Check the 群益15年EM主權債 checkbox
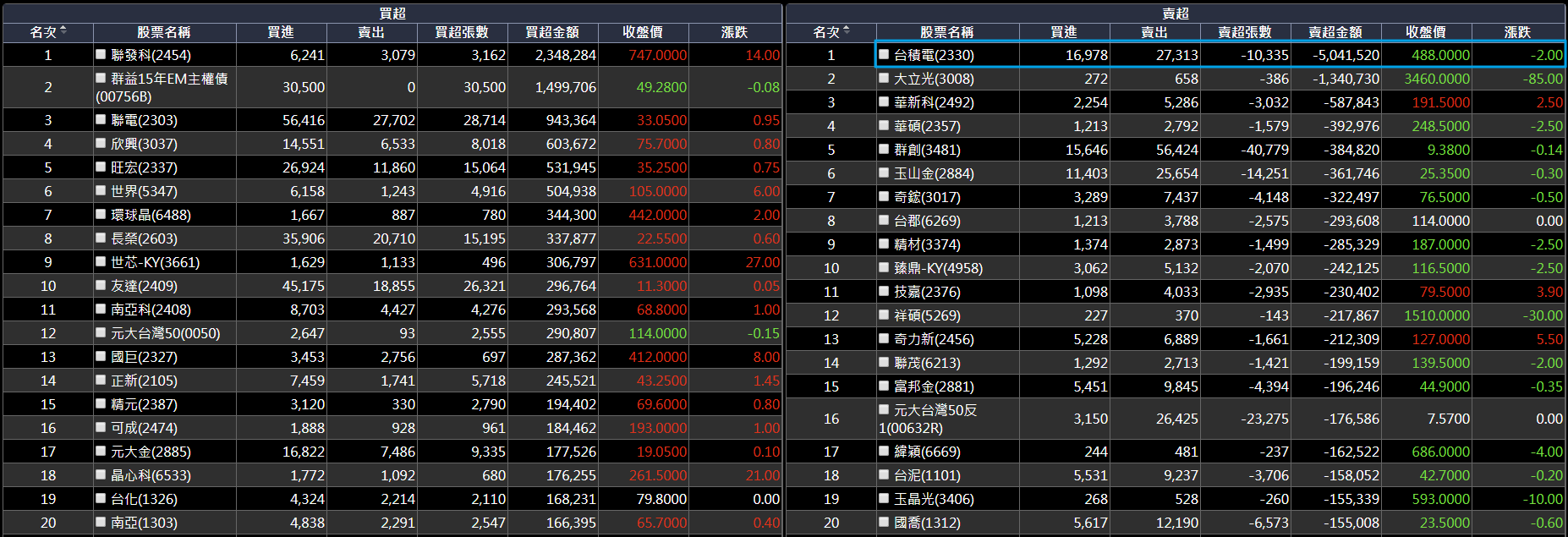1568x537 pixels. click(101, 78)
